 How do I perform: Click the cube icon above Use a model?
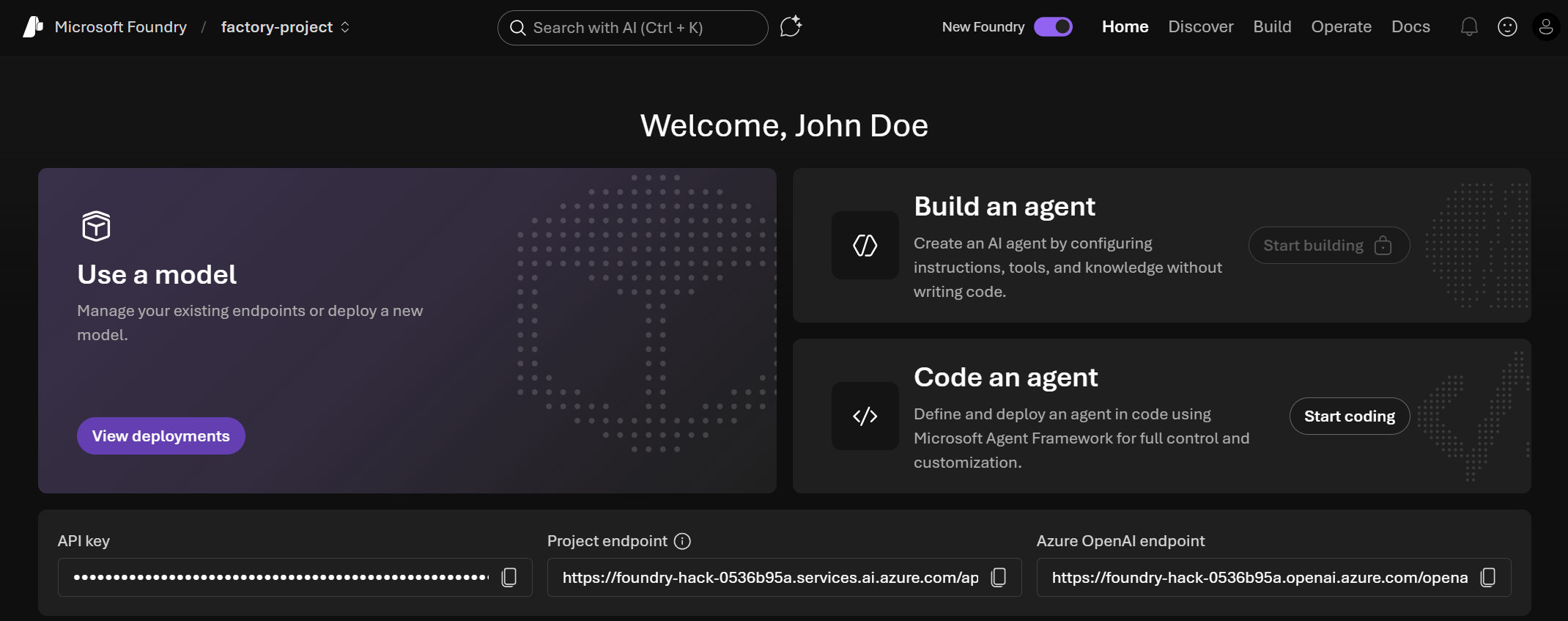coord(96,226)
